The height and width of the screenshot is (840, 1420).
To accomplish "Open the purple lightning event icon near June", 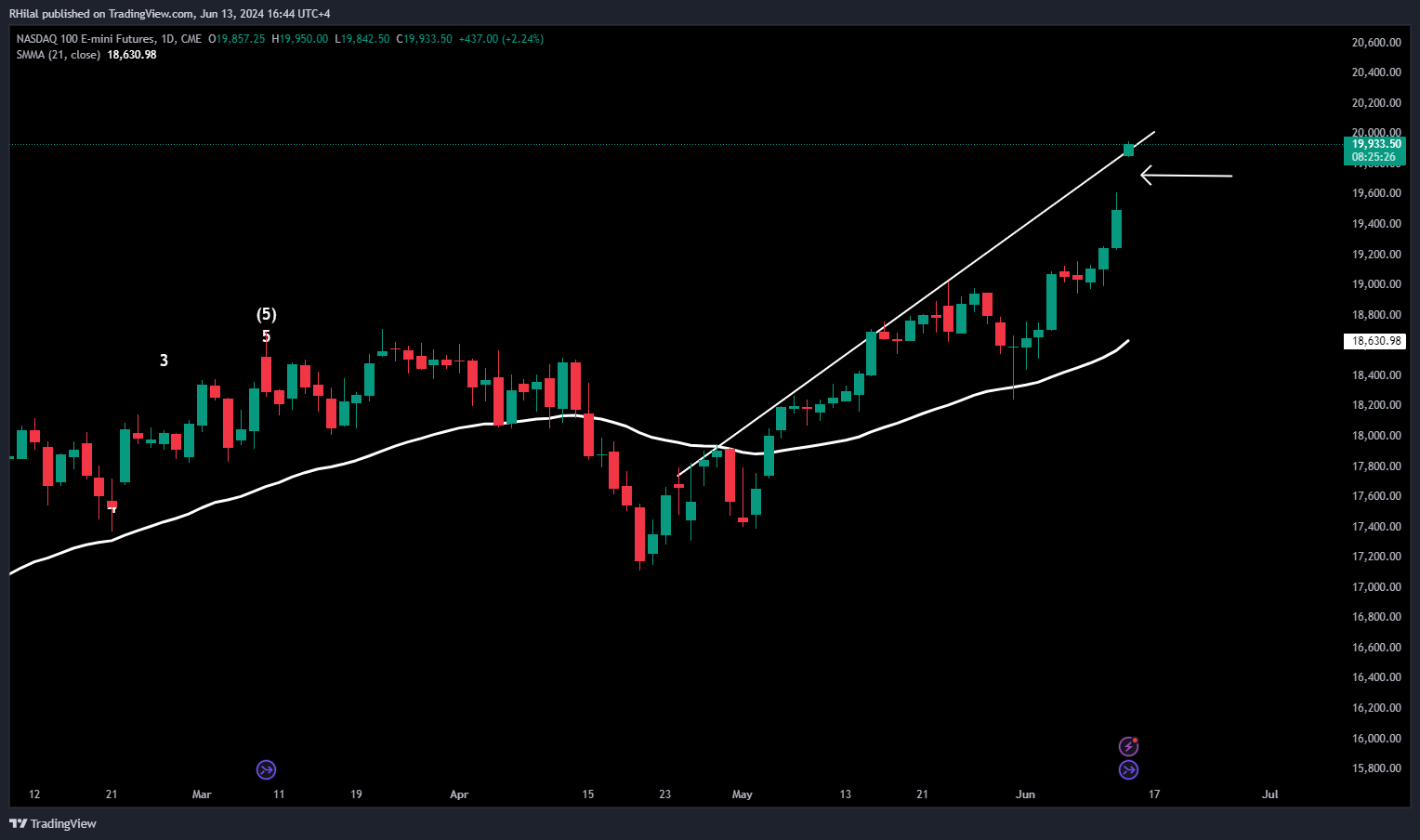I will (1128, 746).
